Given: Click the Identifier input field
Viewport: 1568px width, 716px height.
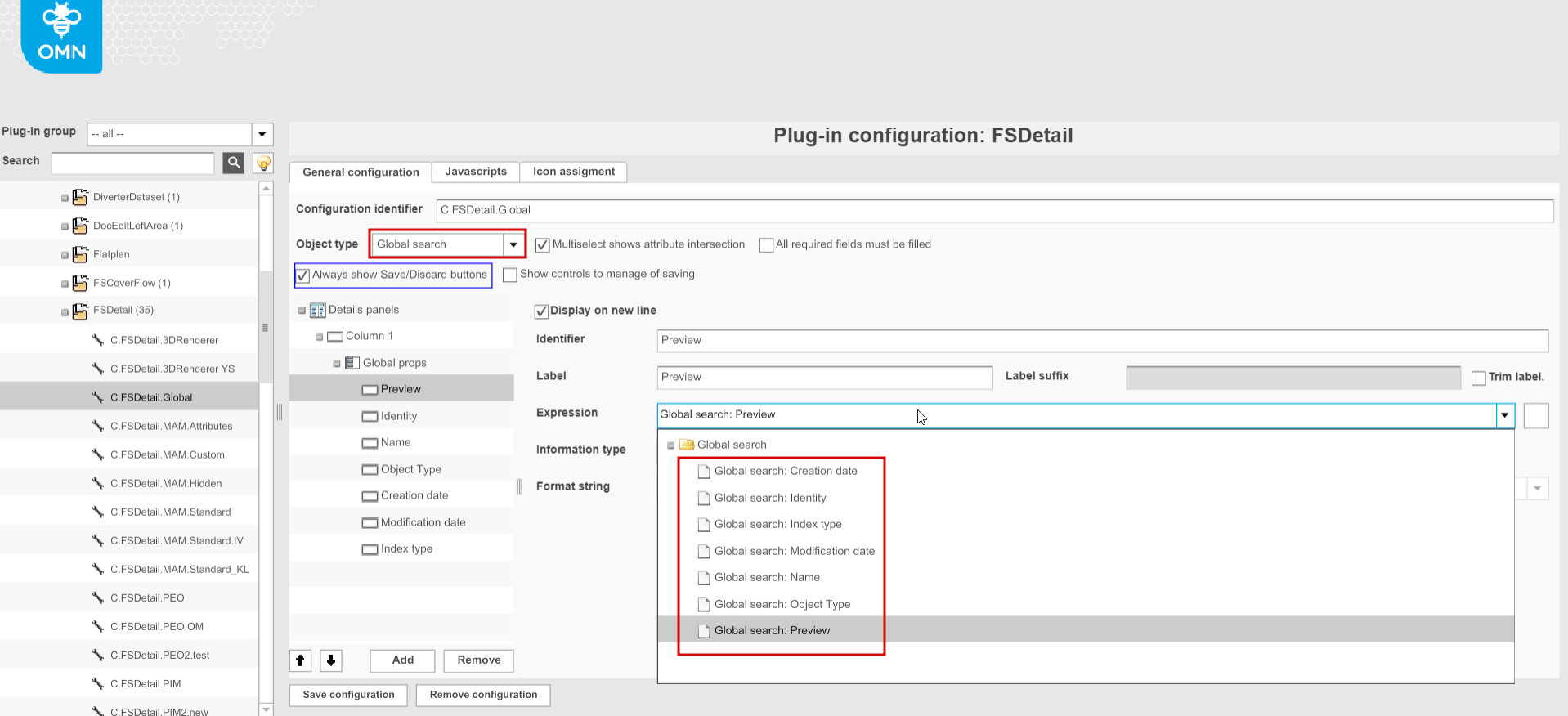Looking at the screenshot, I should point(1103,340).
